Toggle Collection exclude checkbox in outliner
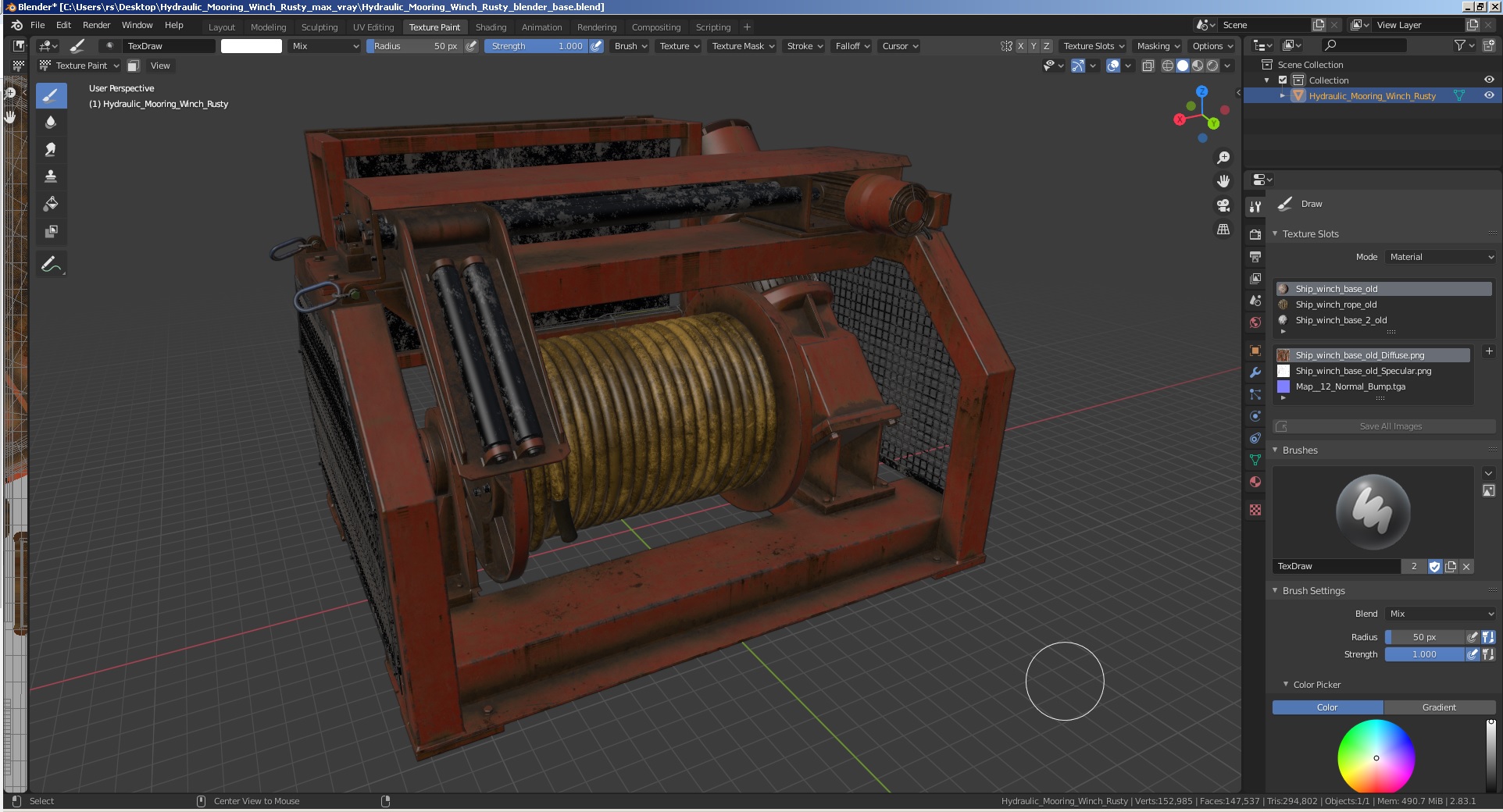1503x812 pixels. [1283, 80]
